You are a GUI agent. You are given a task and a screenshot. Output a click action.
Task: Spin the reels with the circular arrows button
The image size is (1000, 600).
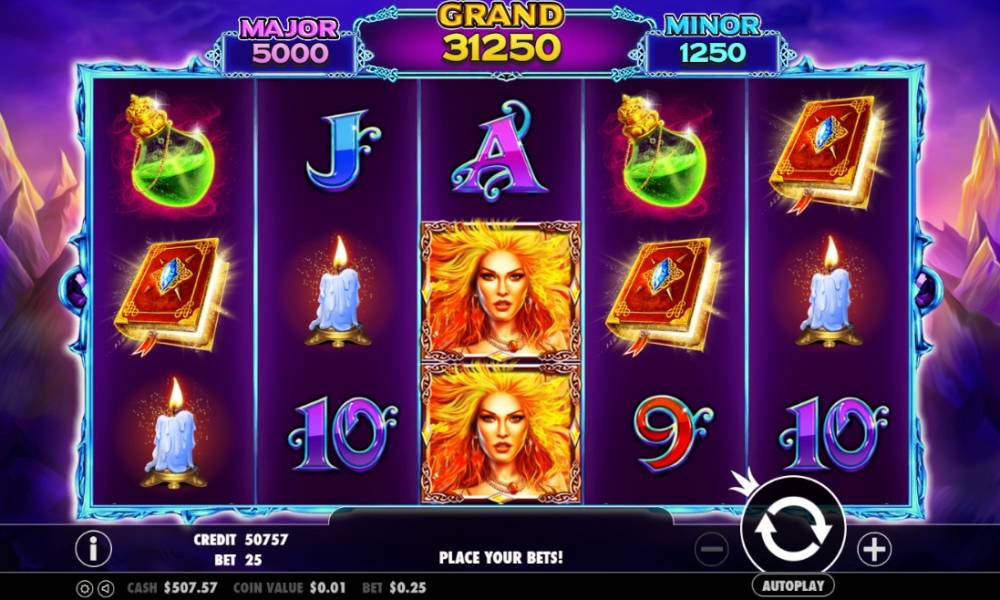(793, 529)
